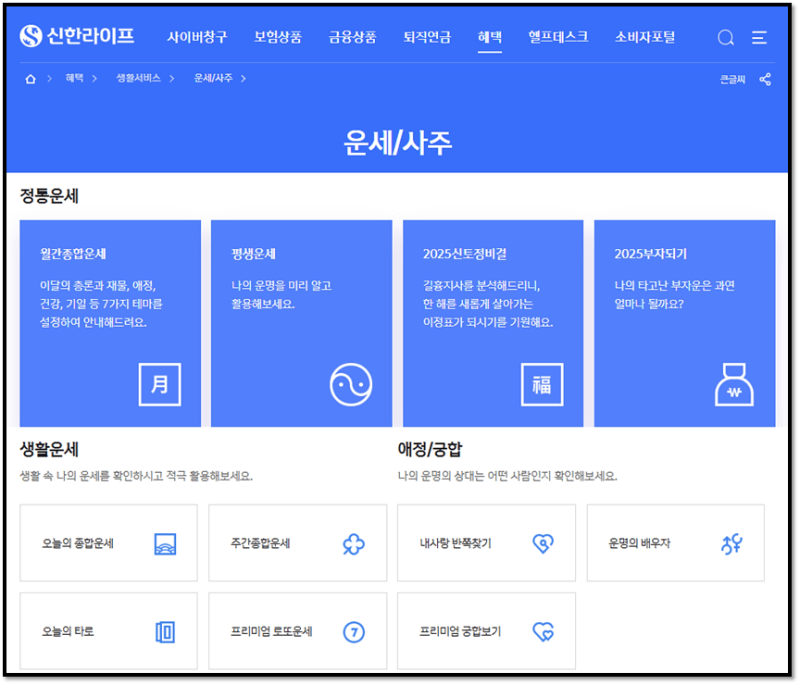Click the 혜택 breadcrumb link
800x685 pixels.
coord(74,78)
